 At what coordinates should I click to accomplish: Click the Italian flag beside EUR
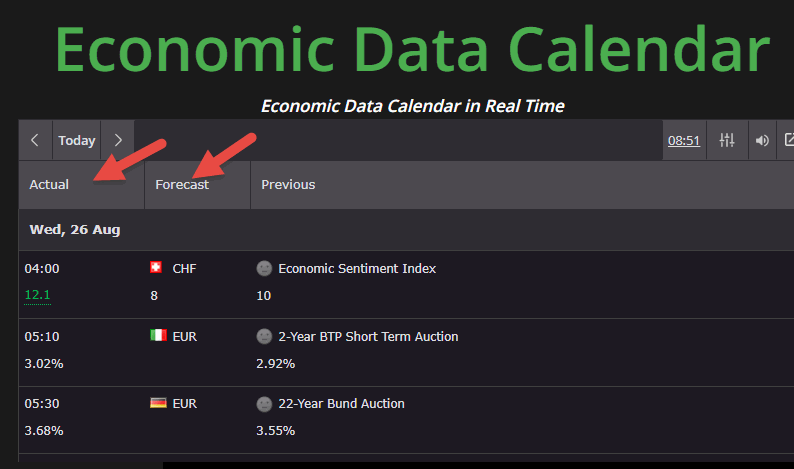point(158,335)
